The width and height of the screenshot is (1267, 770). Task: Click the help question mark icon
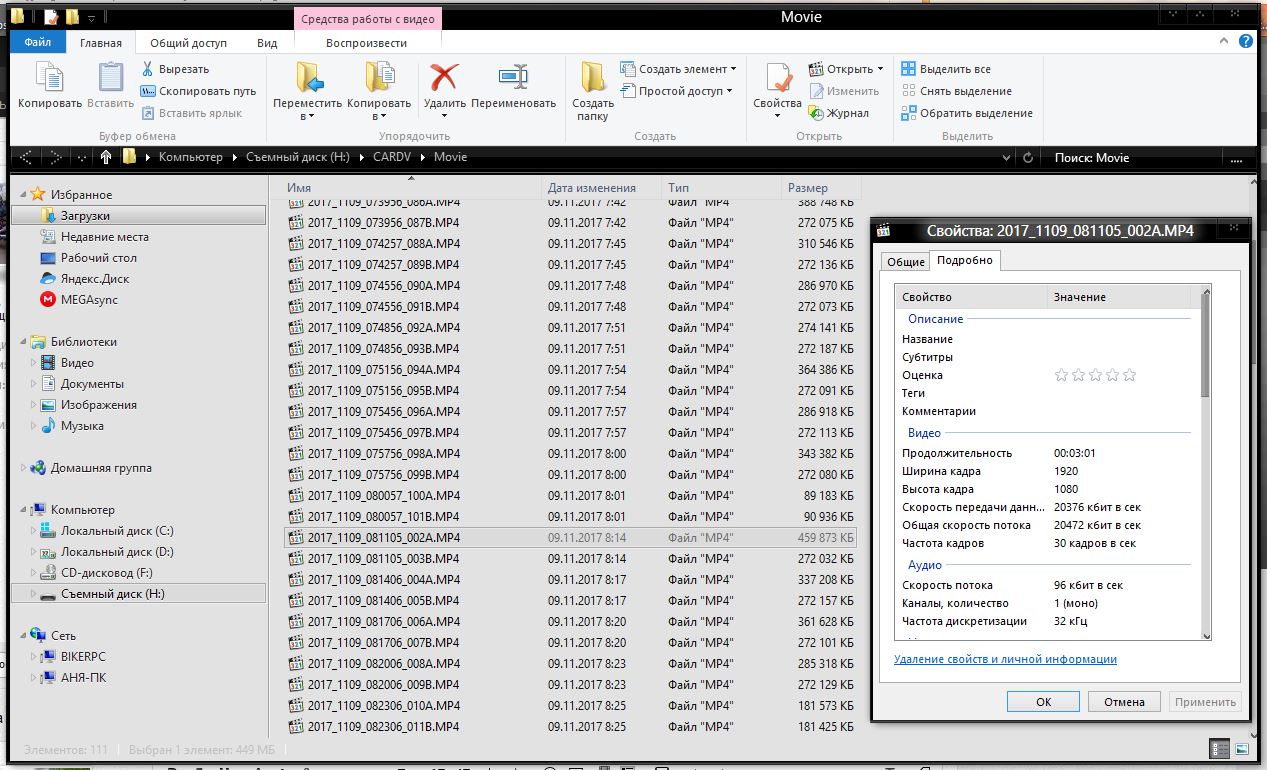tap(1246, 42)
